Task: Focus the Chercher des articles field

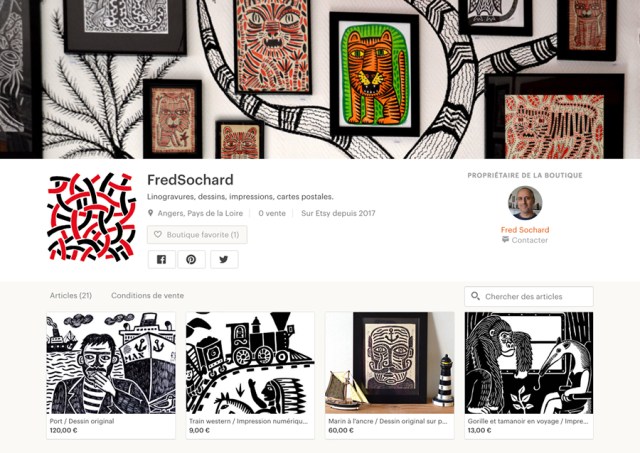Action: [529, 296]
